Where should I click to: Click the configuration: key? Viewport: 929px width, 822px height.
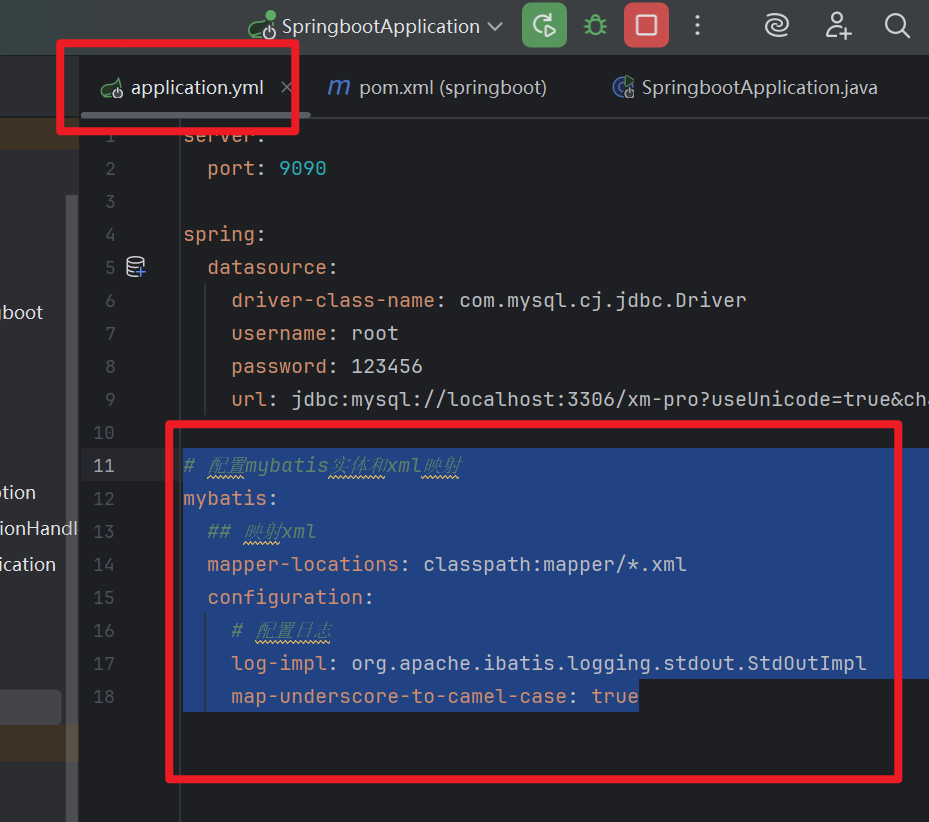pos(290,597)
